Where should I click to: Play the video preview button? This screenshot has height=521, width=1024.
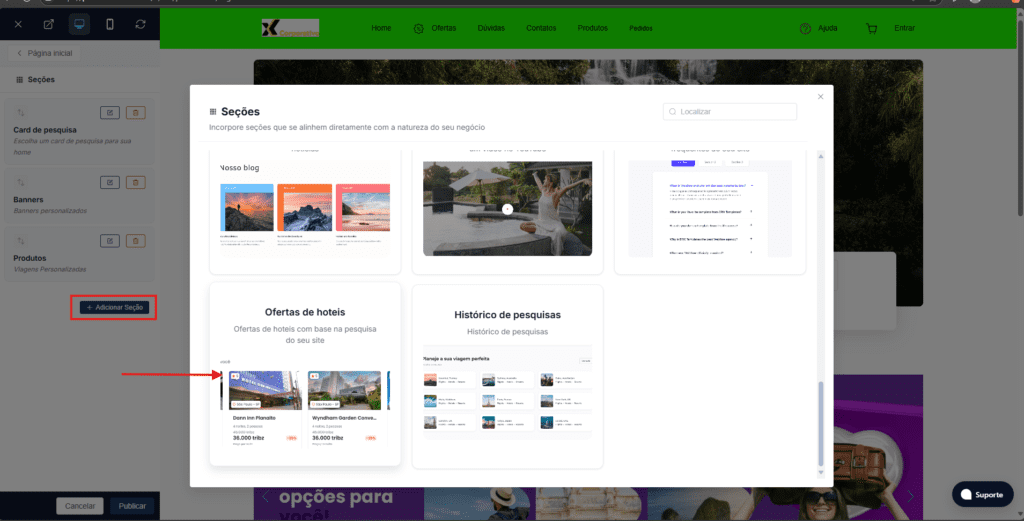(507, 209)
